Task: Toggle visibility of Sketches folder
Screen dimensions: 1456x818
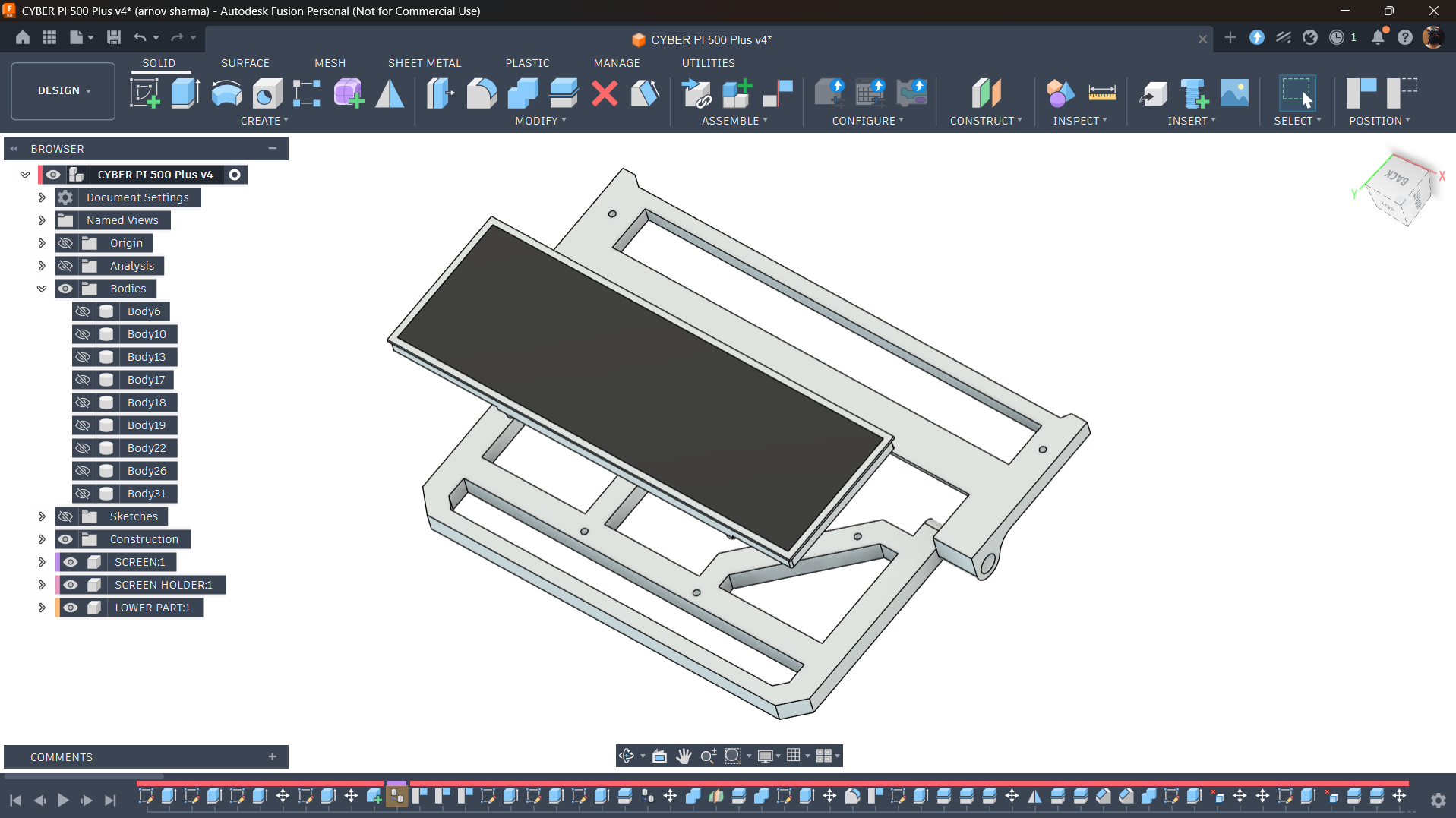Action: (x=65, y=516)
